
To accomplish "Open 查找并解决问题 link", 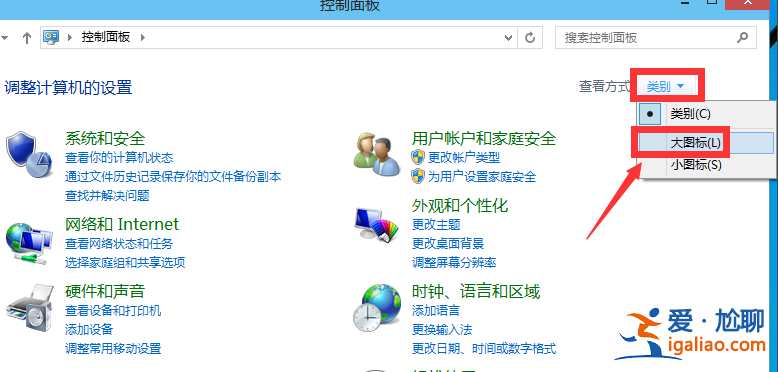I will click(x=107, y=195).
